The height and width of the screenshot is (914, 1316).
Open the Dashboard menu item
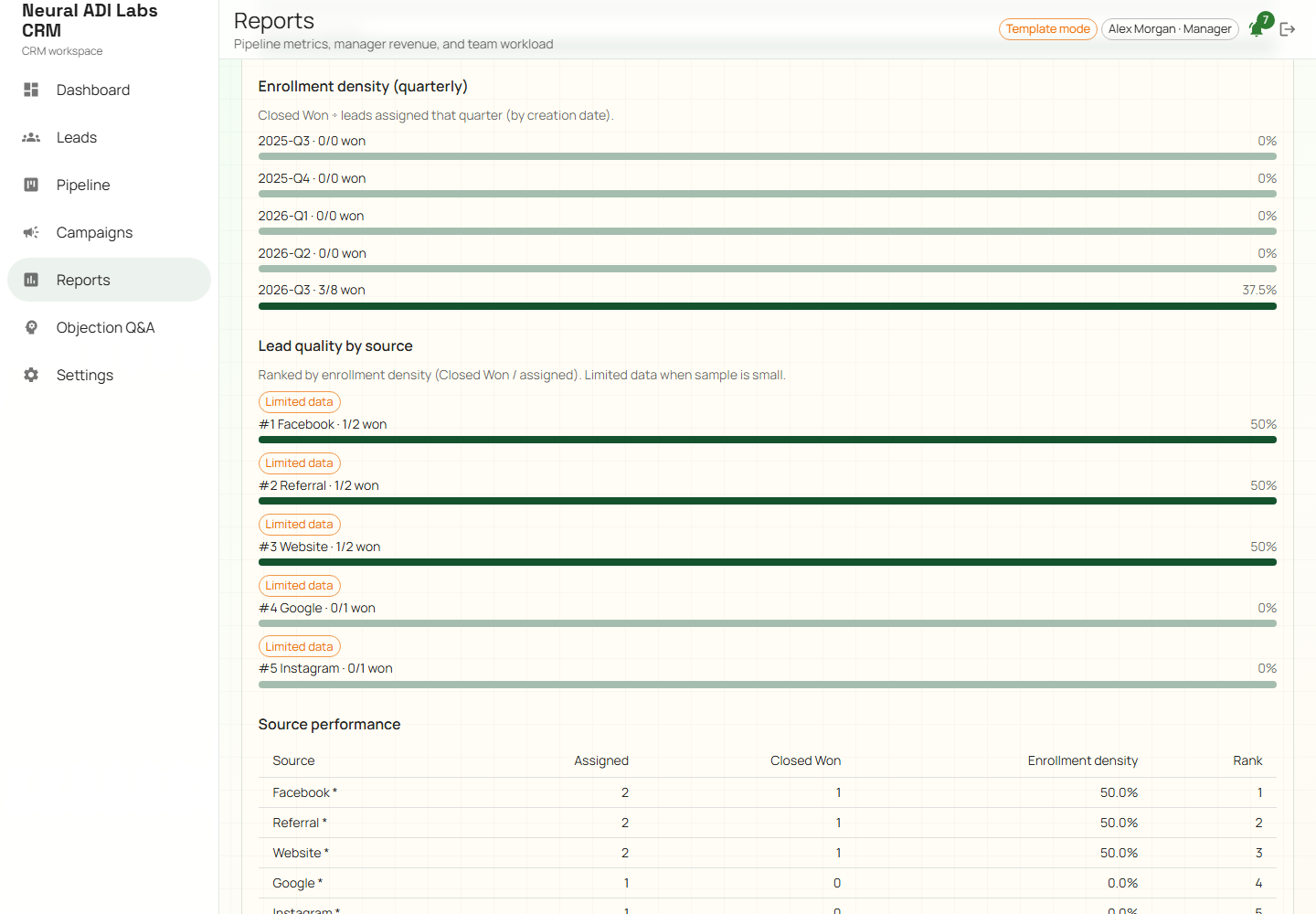(x=109, y=90)
